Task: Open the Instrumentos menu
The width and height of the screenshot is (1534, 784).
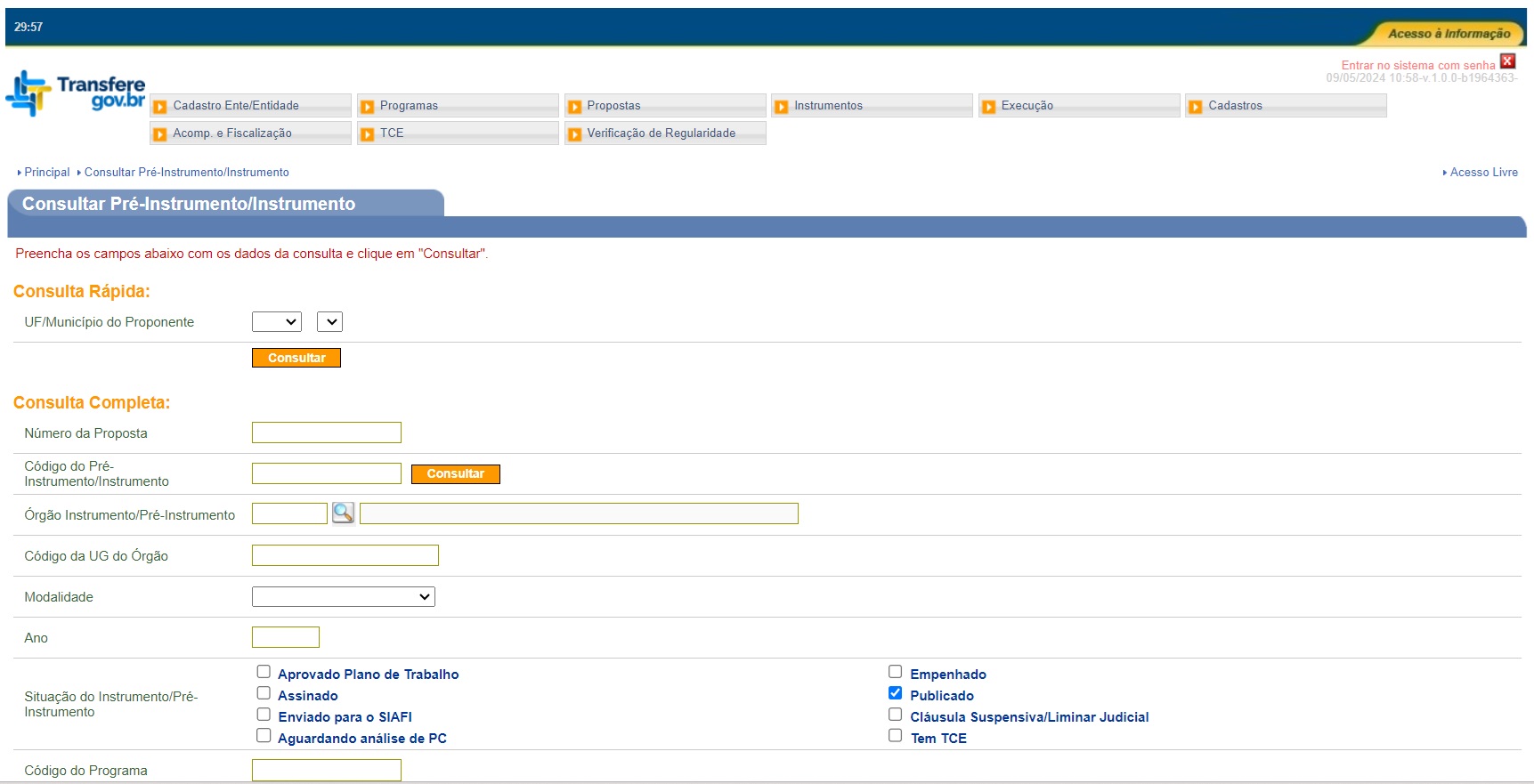Action: (828, 106)
